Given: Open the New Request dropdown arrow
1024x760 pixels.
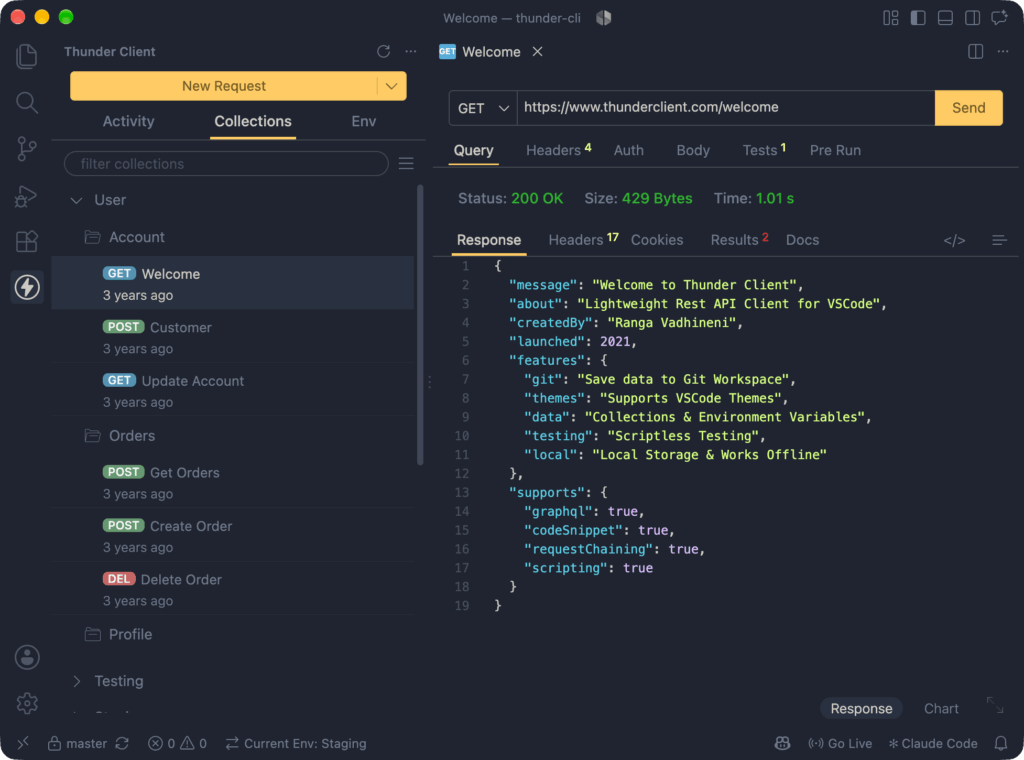Looking at the screenshot, I should click(x=392, y=86).
